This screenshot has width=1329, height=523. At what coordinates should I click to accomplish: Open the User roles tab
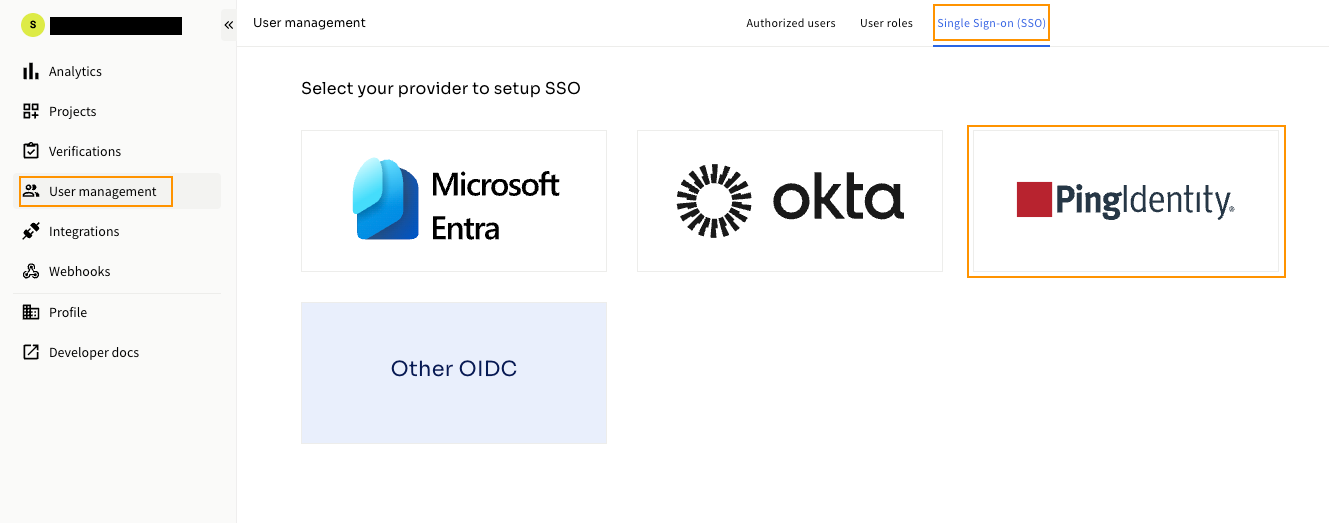coord(886,23)
